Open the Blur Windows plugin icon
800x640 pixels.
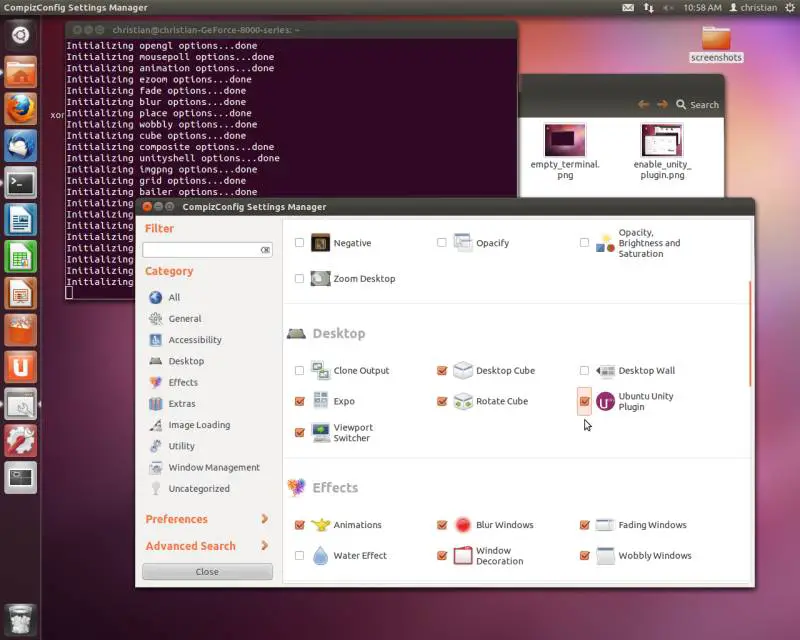463,525
